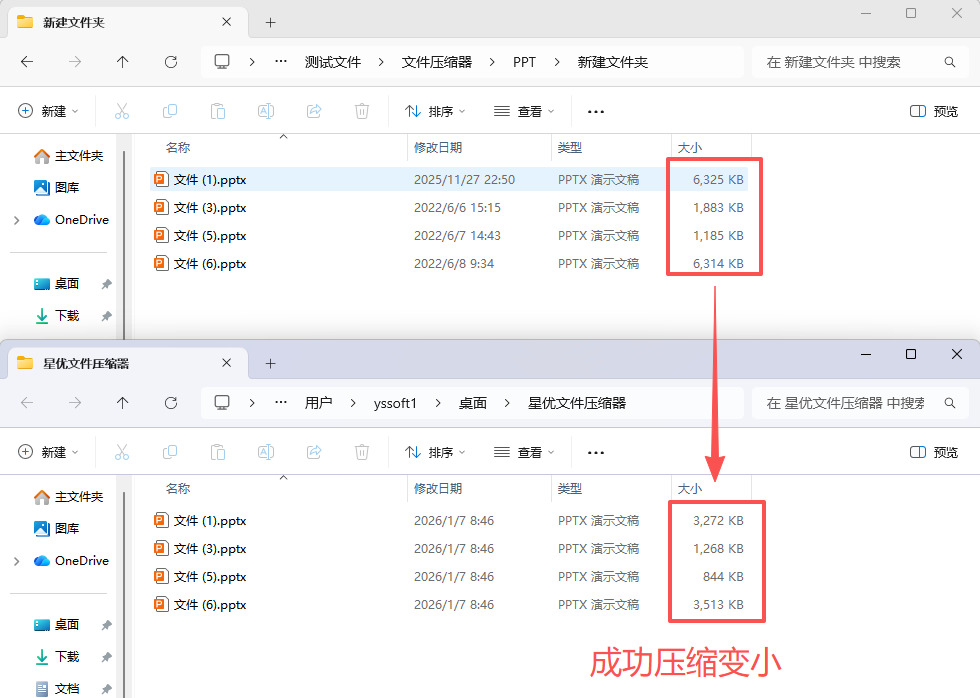This screenshot has height=698, width=980.
Task: Click 用户 in address bar breadcrumb
Action: pyautogui.click(x=318, y=403)
